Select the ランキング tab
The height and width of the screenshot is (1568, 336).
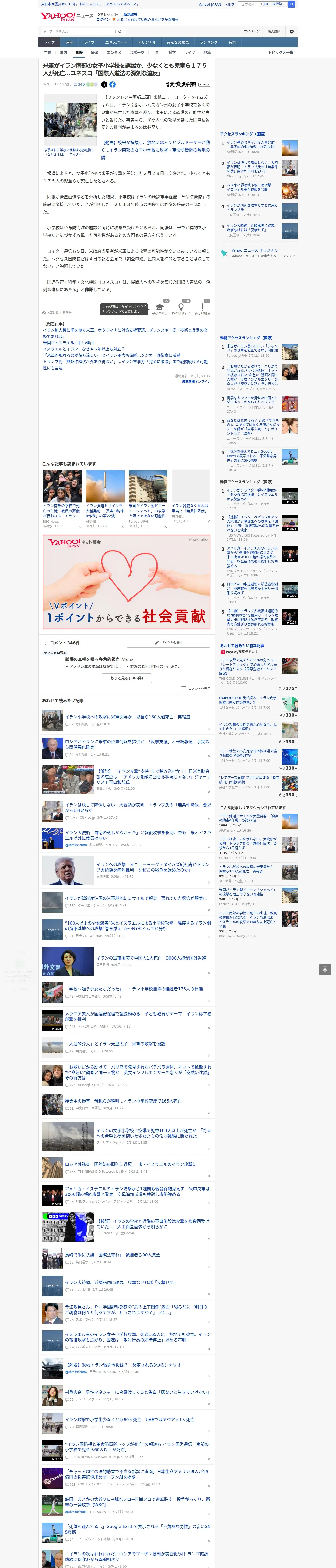[x=209, y=43]
